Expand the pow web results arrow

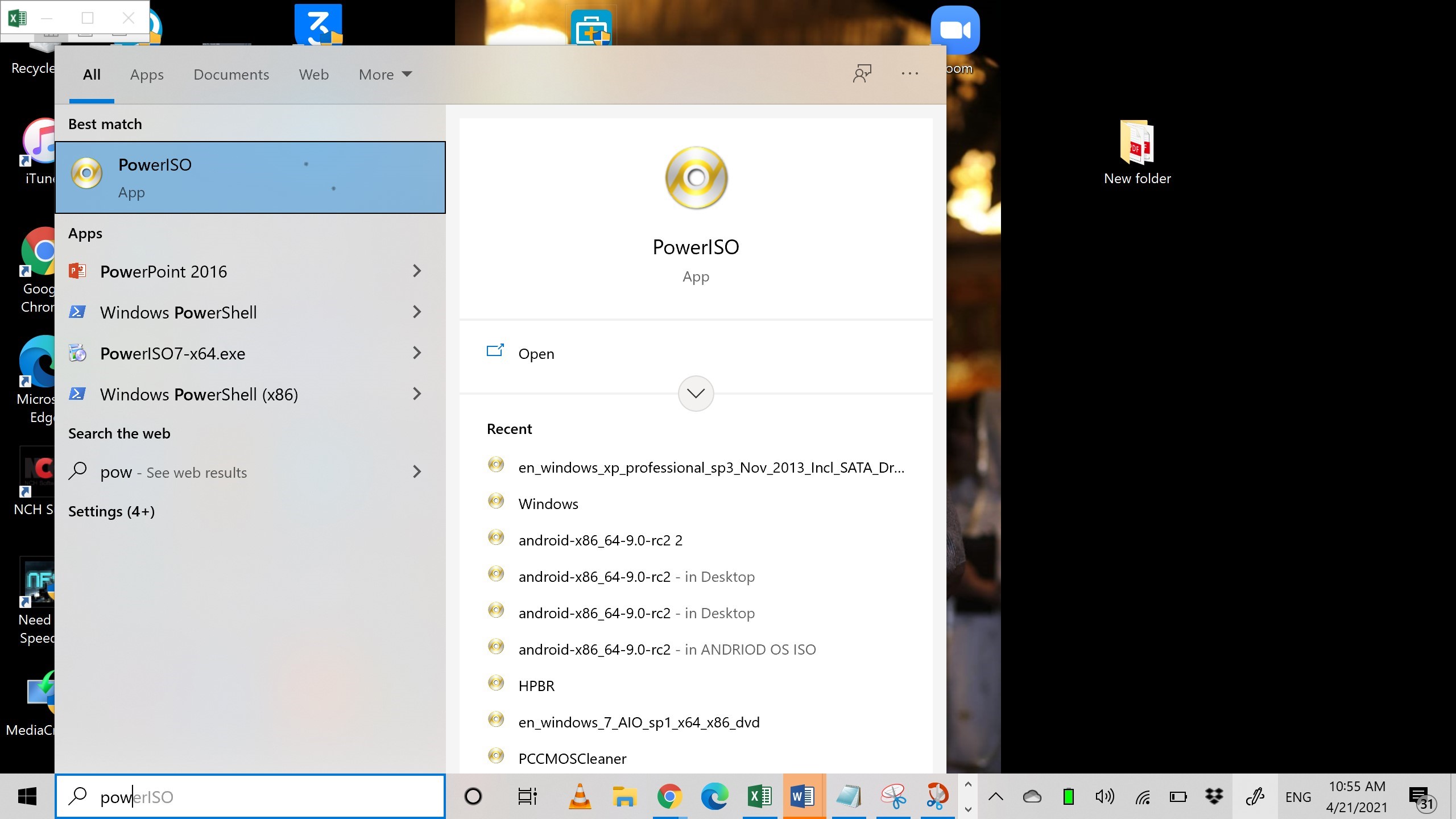pyautogui.click(x=417, y=471)
